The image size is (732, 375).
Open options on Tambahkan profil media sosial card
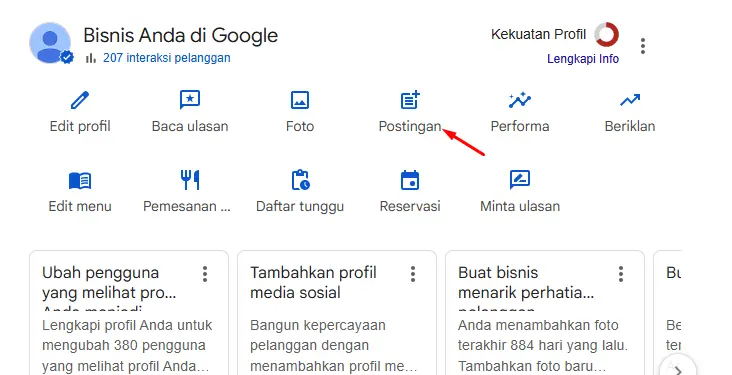[x=413, y=274]
